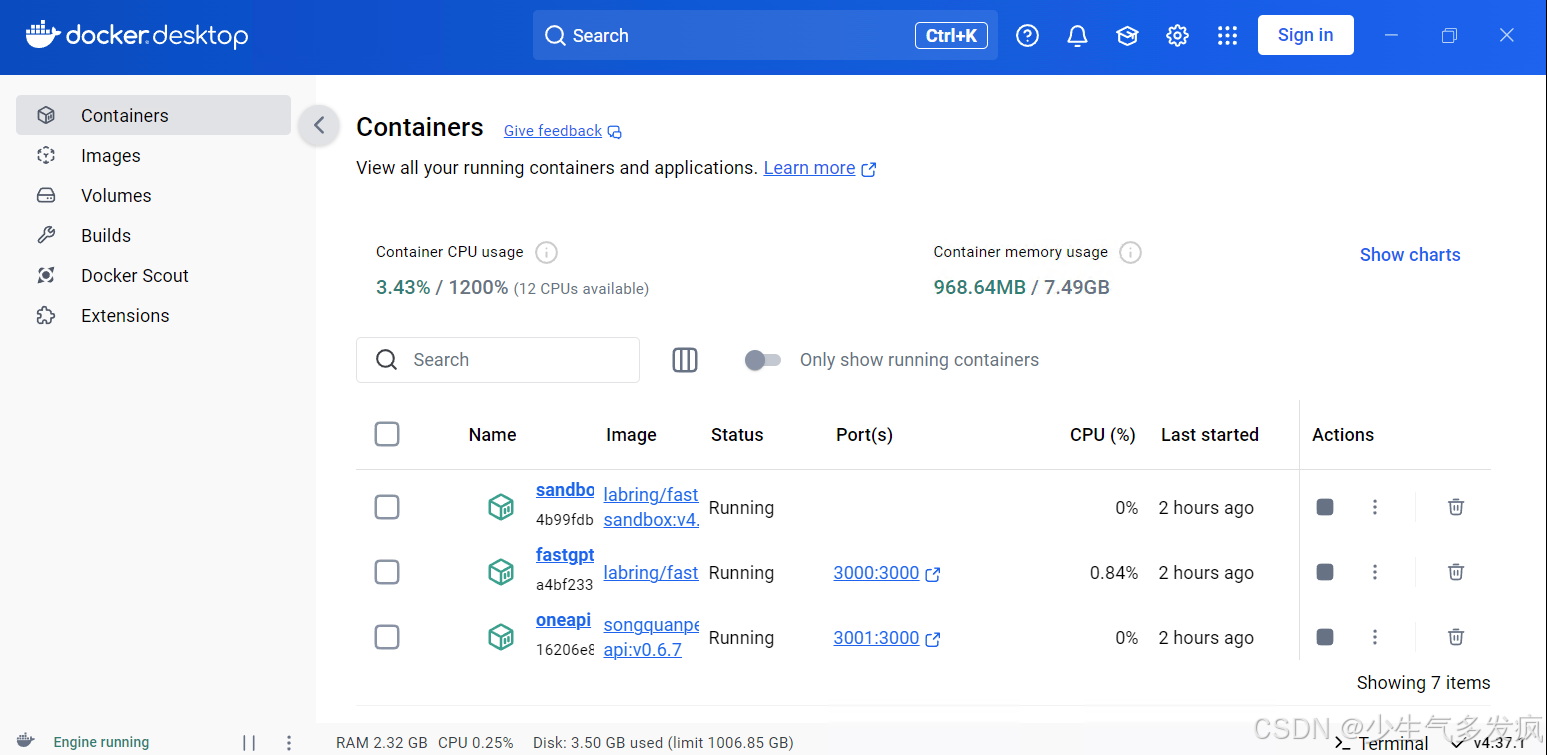Screen dimensions: 1547x755
Task: Click the fastgpt container cube icon
Action: [x=501, y=572]
